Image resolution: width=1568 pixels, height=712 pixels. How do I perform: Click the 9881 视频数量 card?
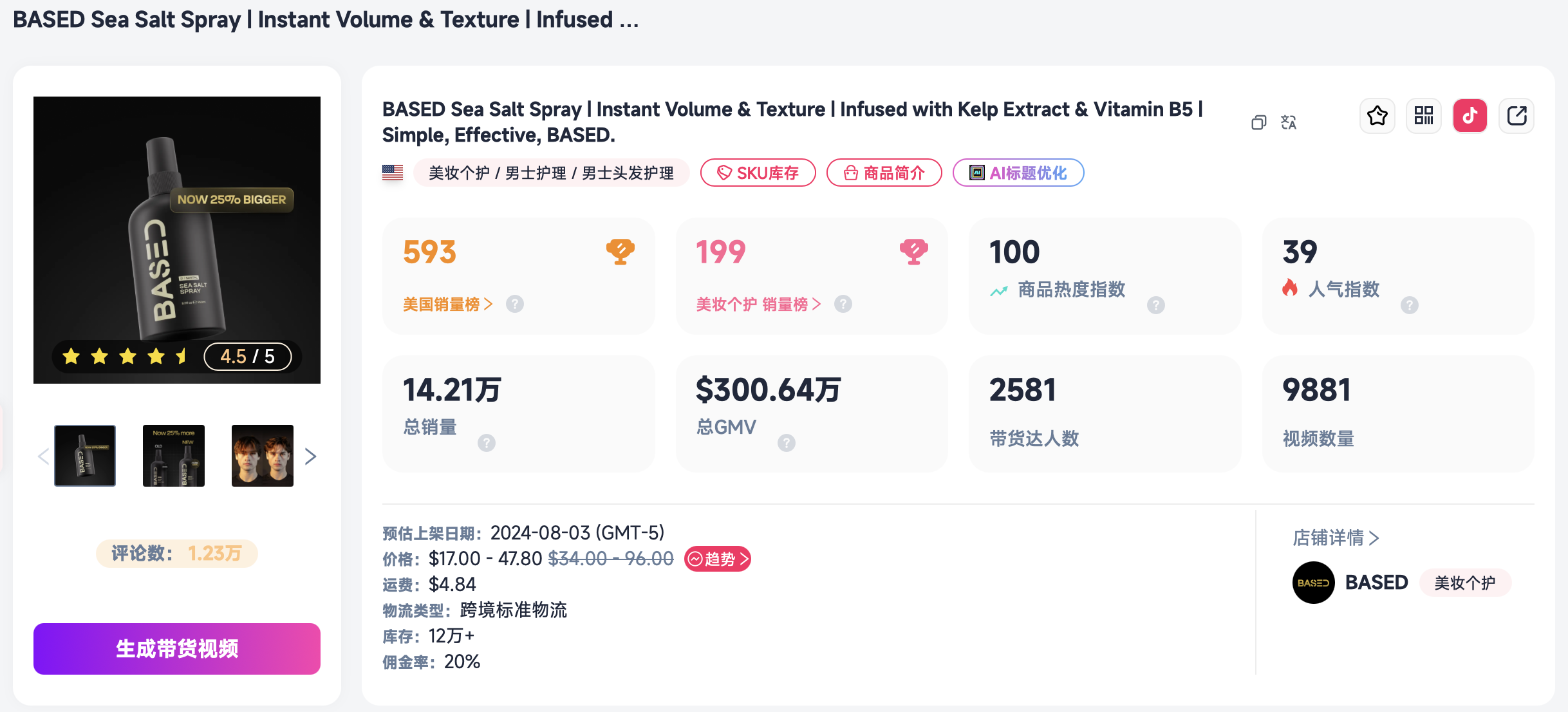(x=1398, y=414)
